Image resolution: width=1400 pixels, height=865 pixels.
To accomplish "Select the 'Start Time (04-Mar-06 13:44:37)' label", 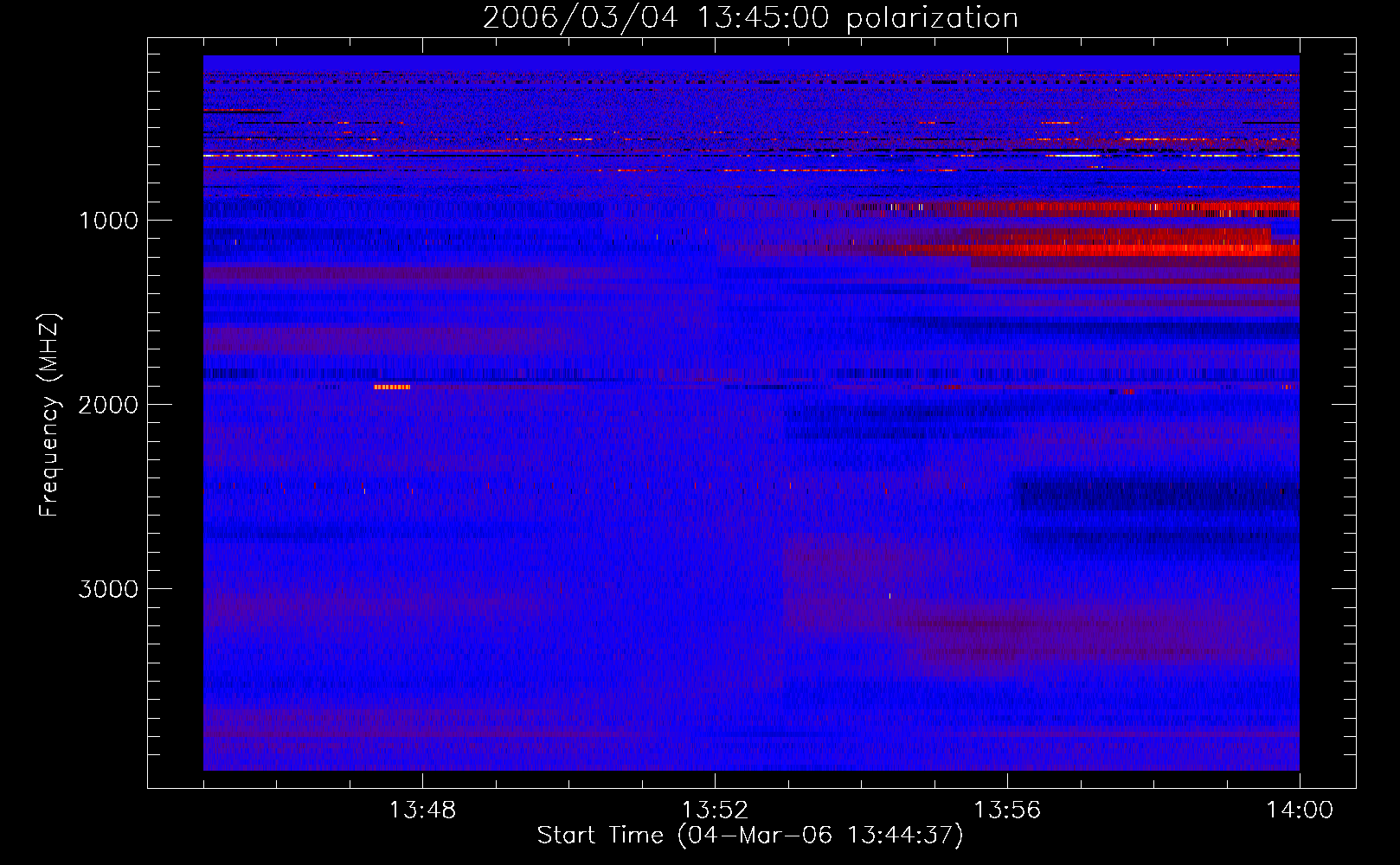I will click(750, 836).
